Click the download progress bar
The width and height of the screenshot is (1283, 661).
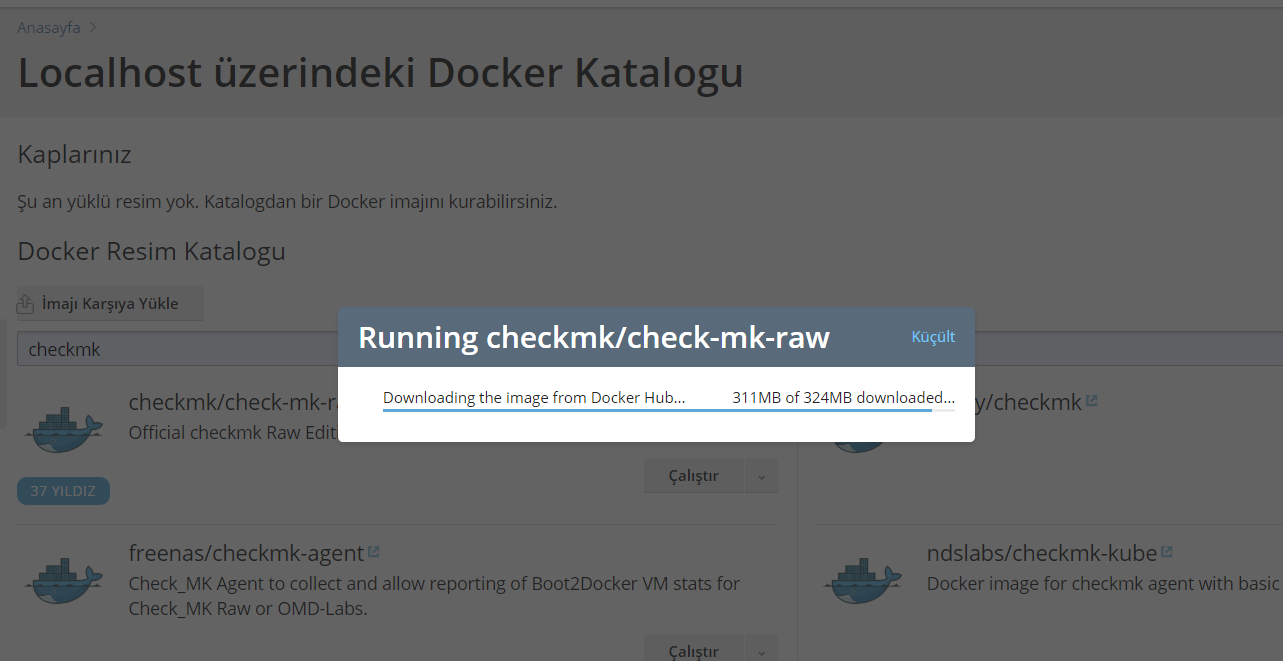click(668, 410)
